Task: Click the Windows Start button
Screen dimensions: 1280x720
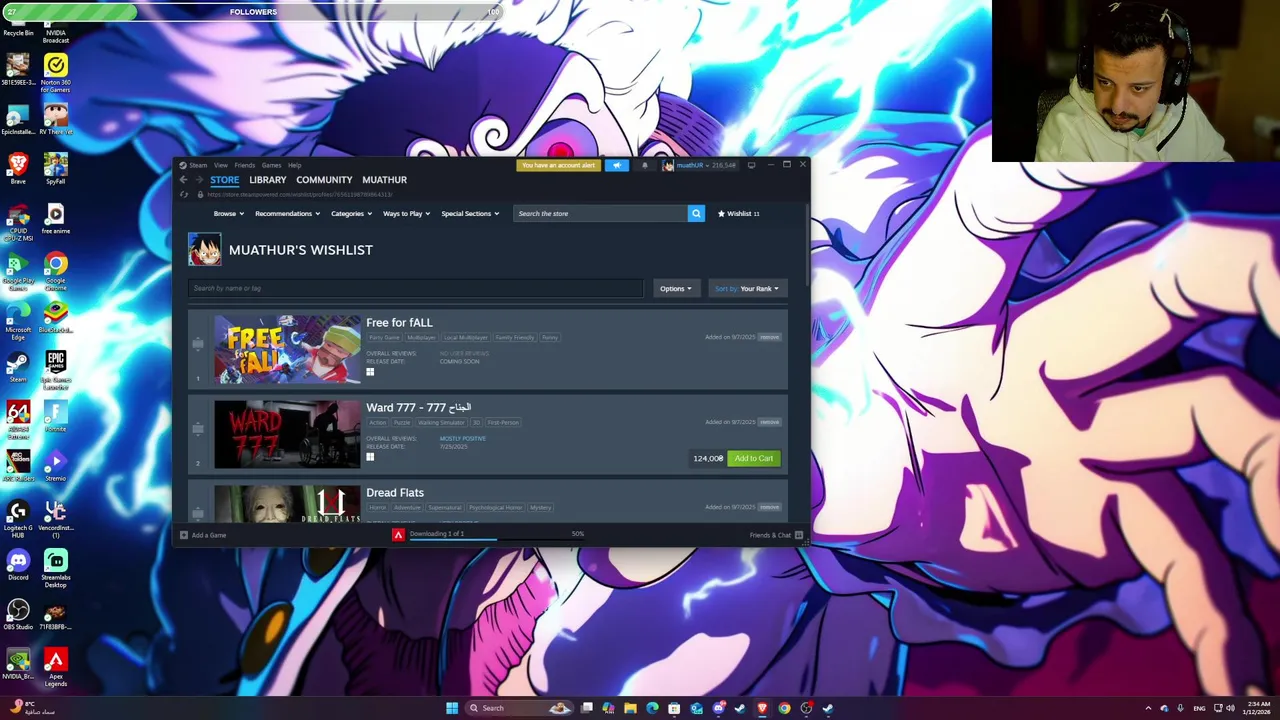Action: 452,708
